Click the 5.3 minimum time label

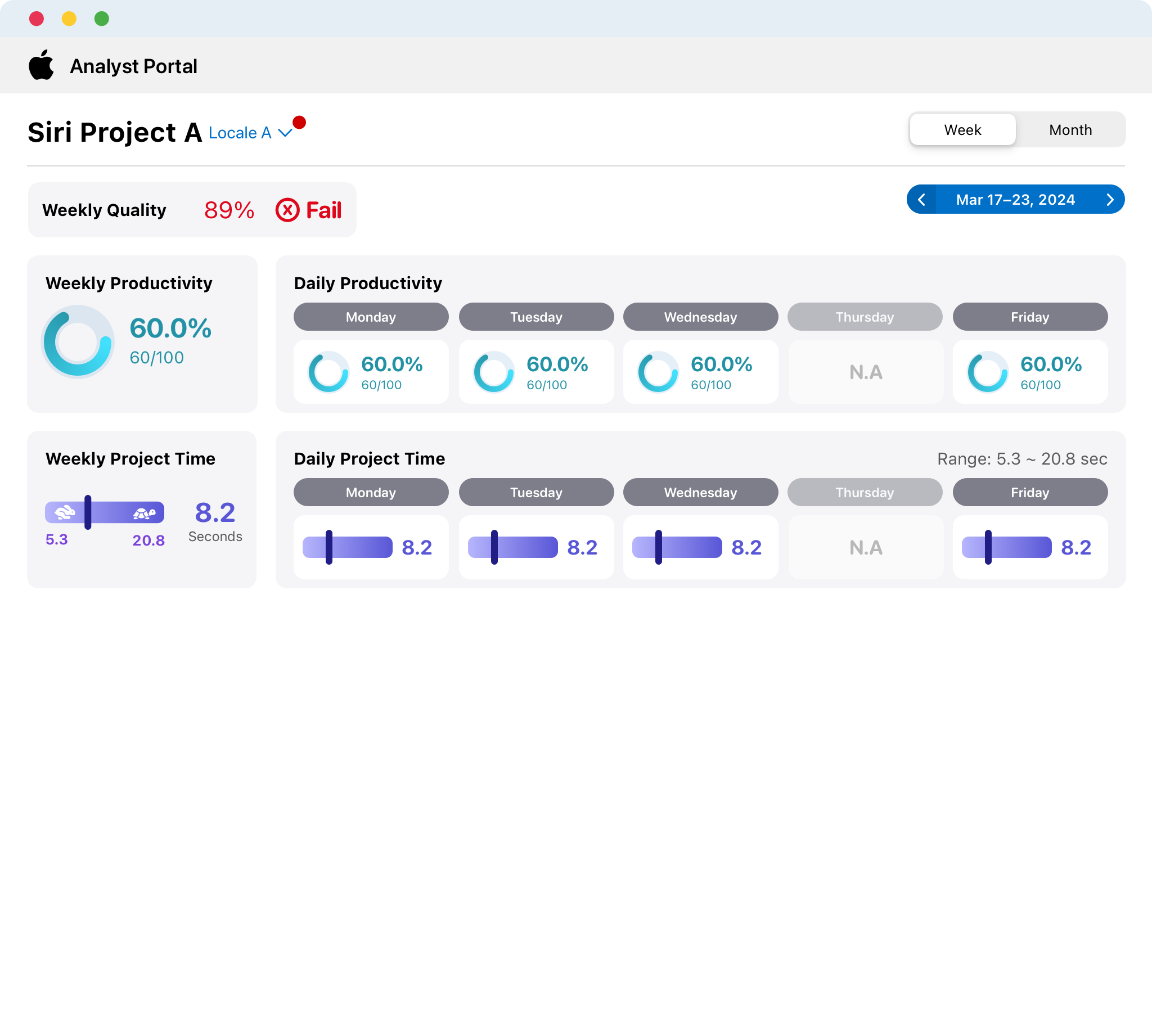57,539
